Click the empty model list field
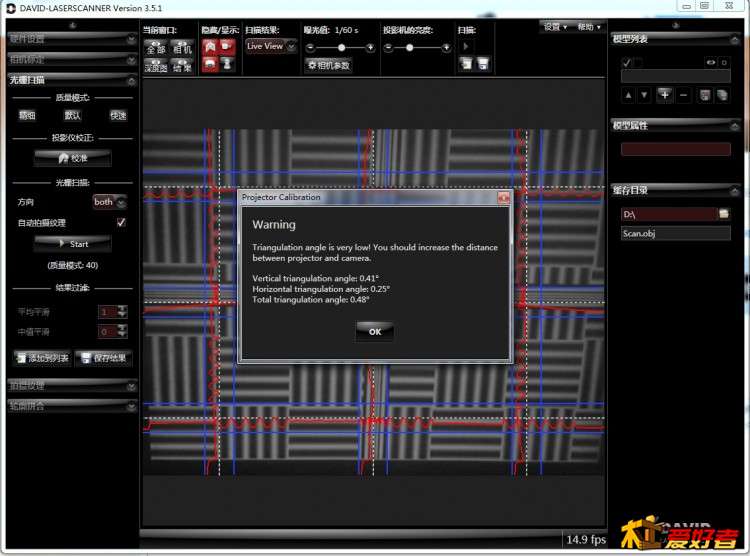The height and width of the screenshot is (556, 750). tap(675, 76)
